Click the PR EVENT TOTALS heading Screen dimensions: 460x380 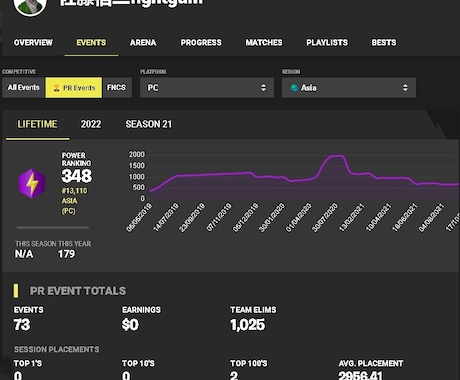(78, 291)
